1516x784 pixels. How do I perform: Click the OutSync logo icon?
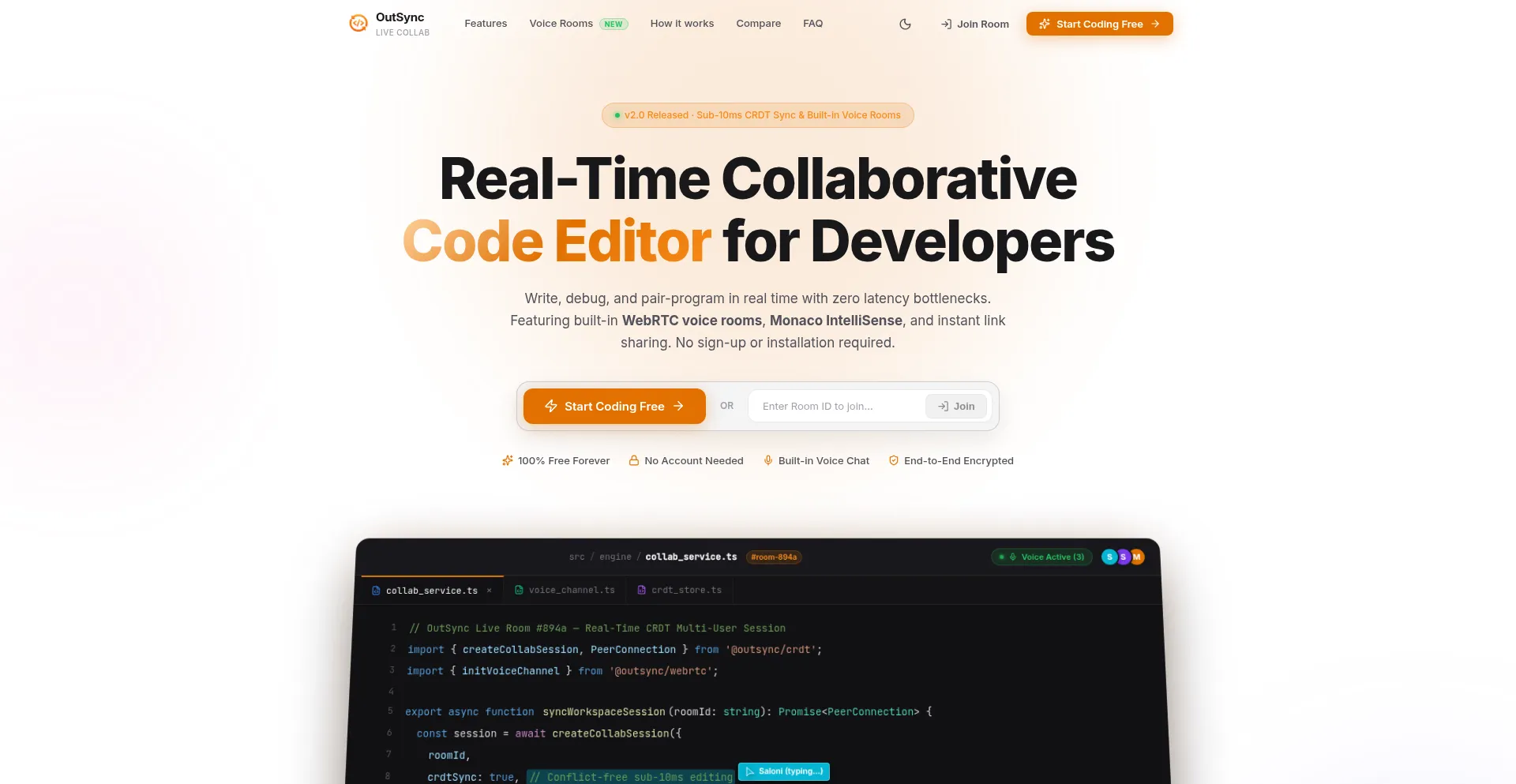click(x=358, y=24)
